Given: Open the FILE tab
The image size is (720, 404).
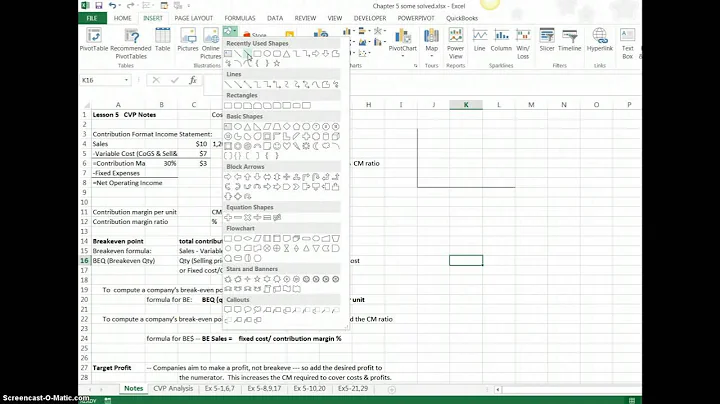Looking at the screenshot, I should [x=92, y=18].
